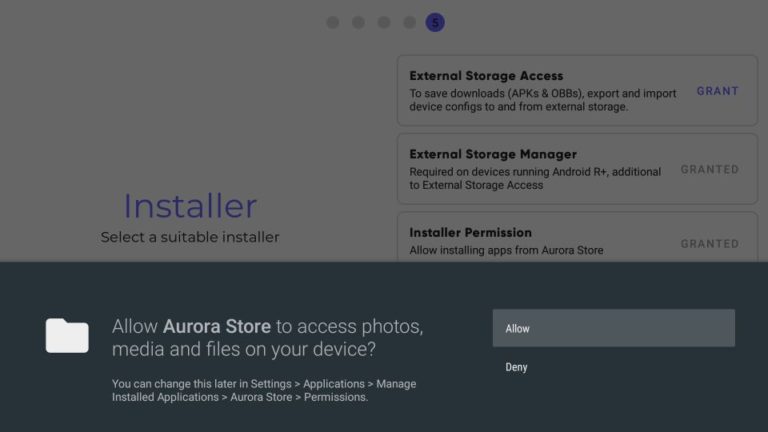Select GRANTED label for External Storage Manager
The width and height of the screenshot is (768, 432).
pos(710,169)
